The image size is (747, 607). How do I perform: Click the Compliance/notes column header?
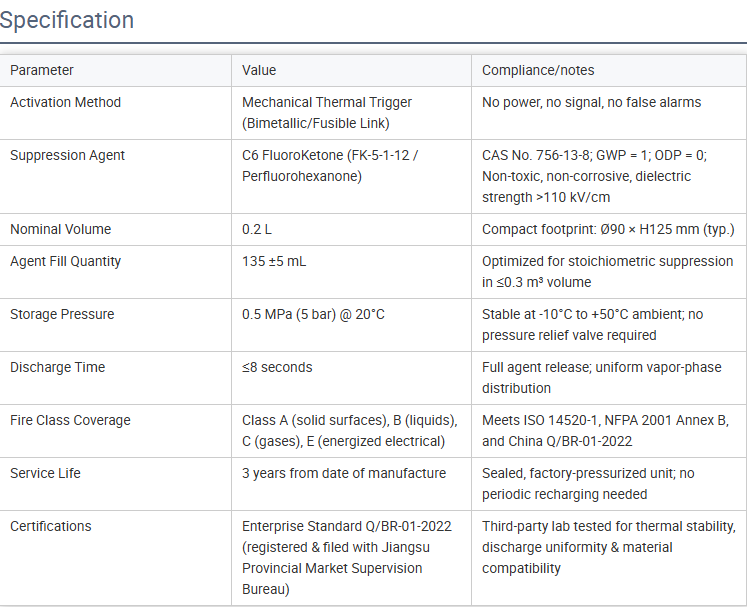538,71
